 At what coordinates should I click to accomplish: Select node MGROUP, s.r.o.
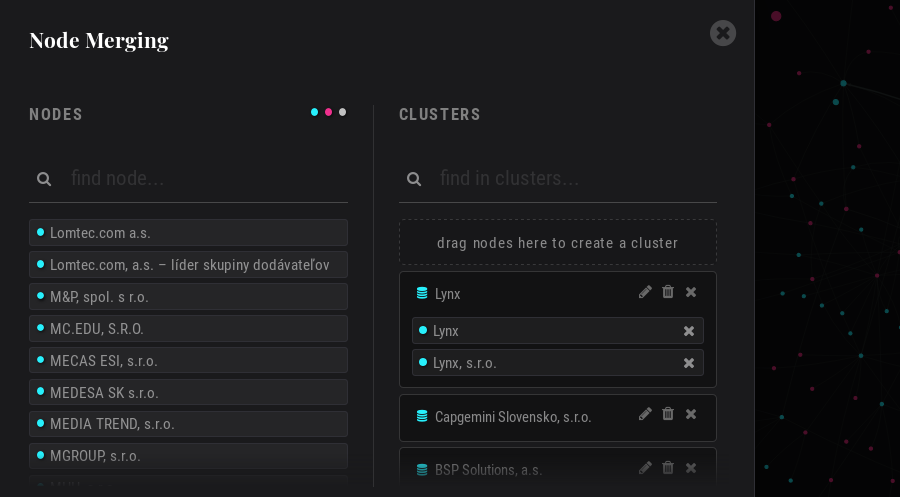point(188,456)
